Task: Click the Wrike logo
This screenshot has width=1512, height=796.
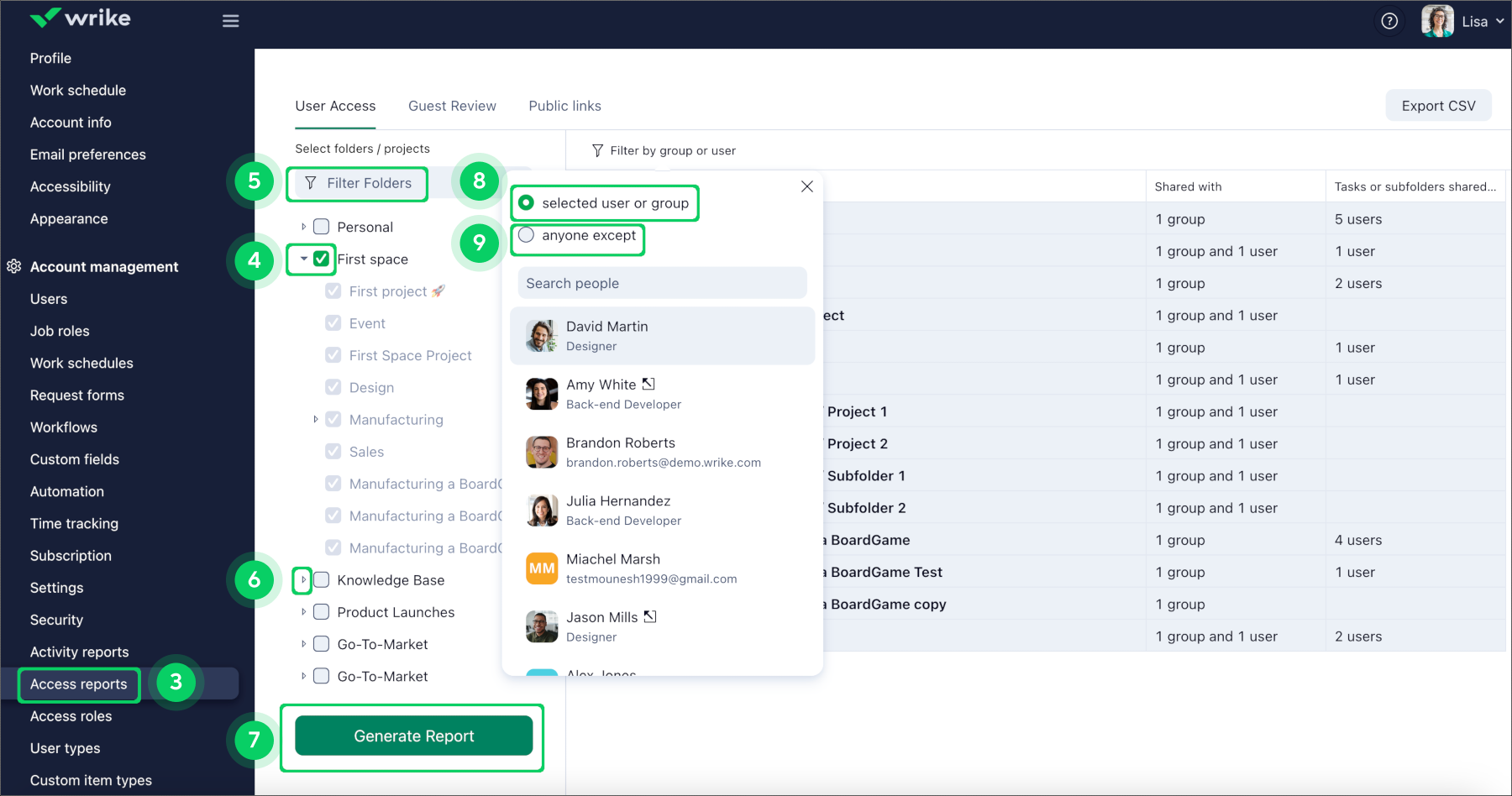Action: coord(81,18)
